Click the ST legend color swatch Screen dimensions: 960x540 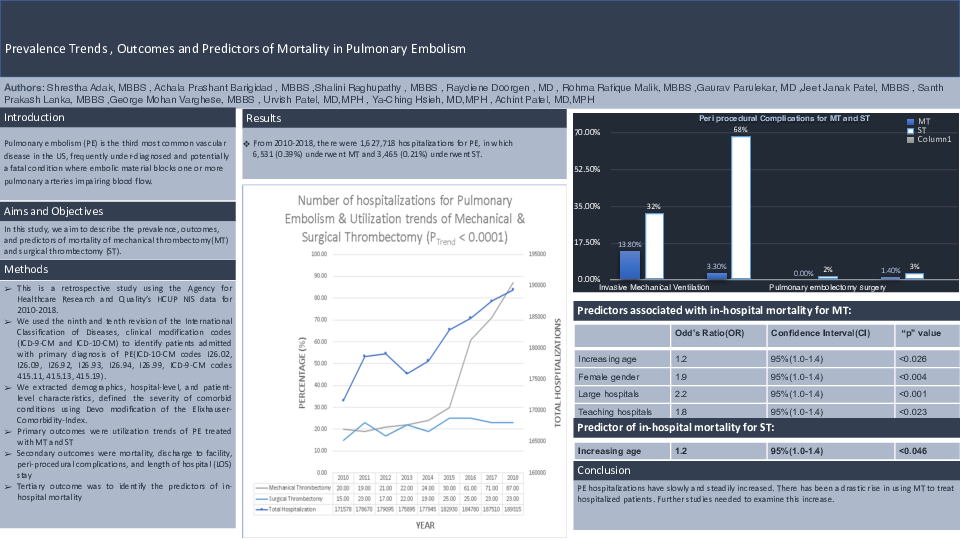[910, 130]
